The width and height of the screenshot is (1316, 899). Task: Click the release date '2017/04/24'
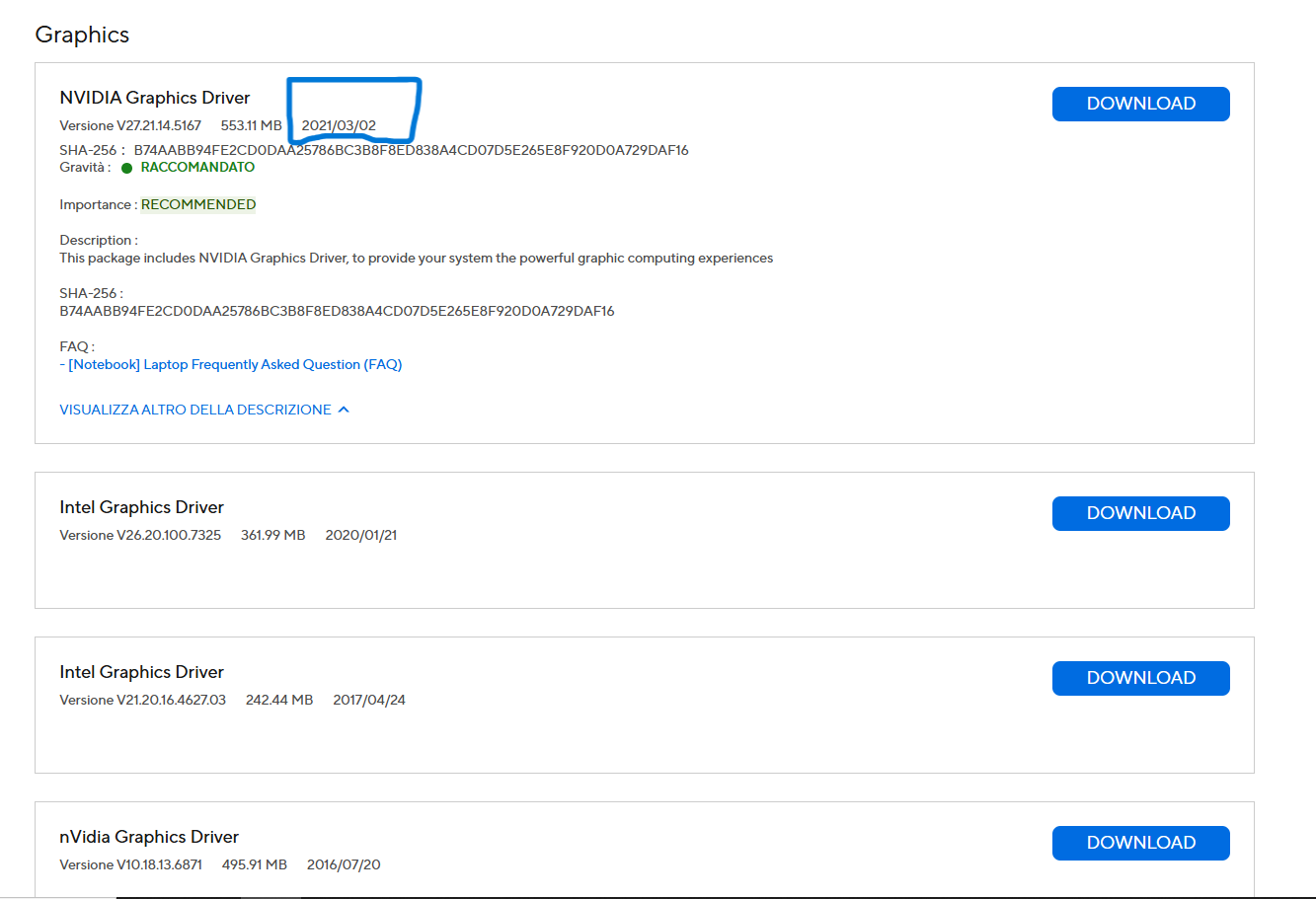[369, 700]
